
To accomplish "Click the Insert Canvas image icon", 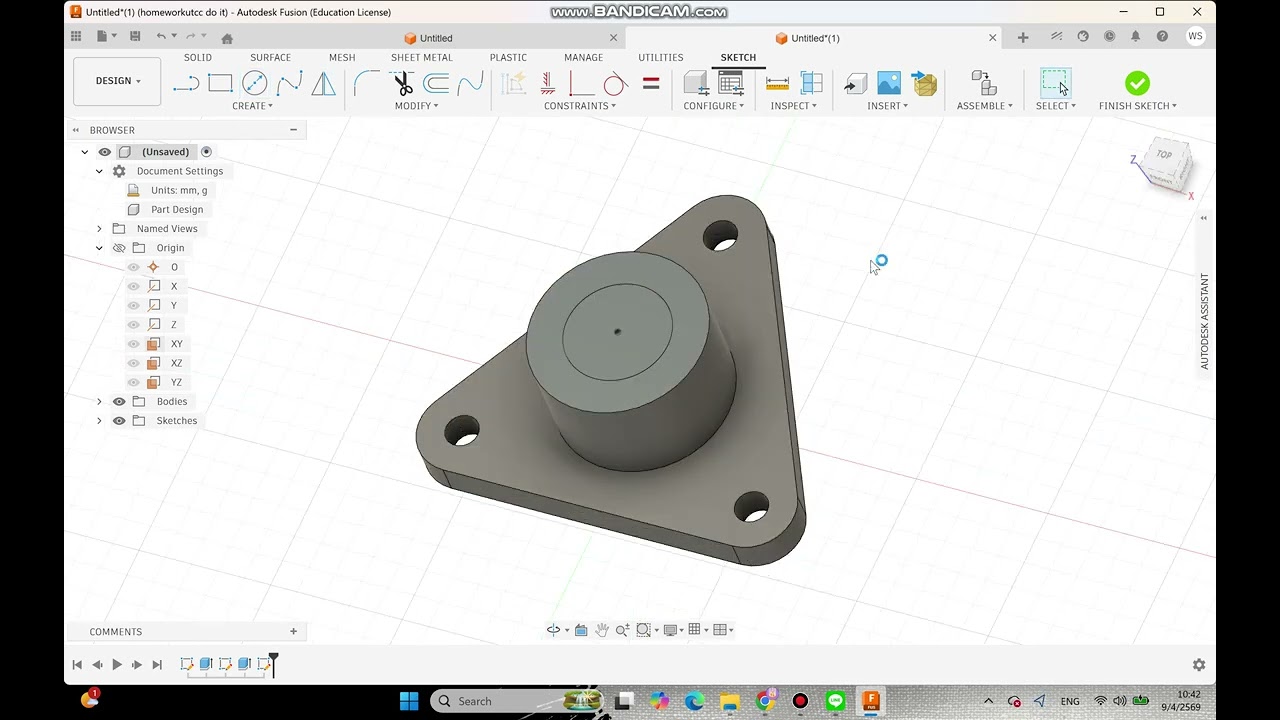I will click(x=889, y=84).
